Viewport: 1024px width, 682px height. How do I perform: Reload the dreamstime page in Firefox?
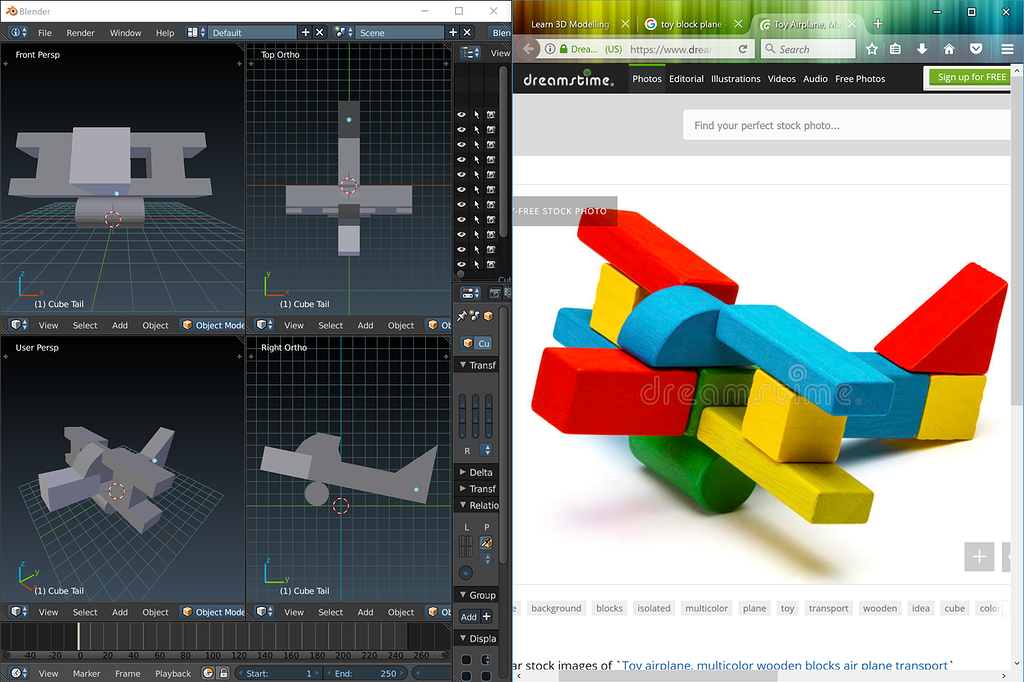pos(743,49)
